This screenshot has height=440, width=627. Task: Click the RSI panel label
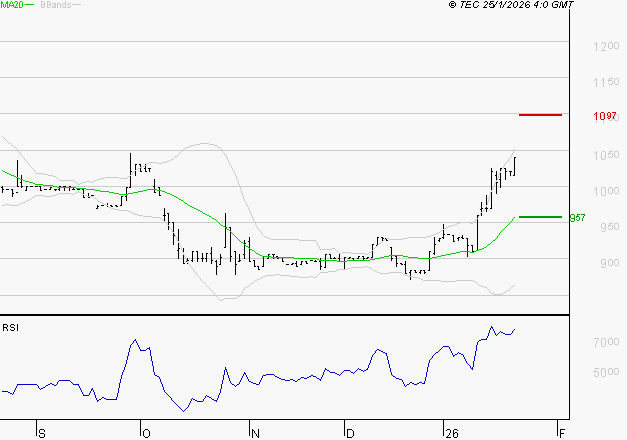click(10, 328)
